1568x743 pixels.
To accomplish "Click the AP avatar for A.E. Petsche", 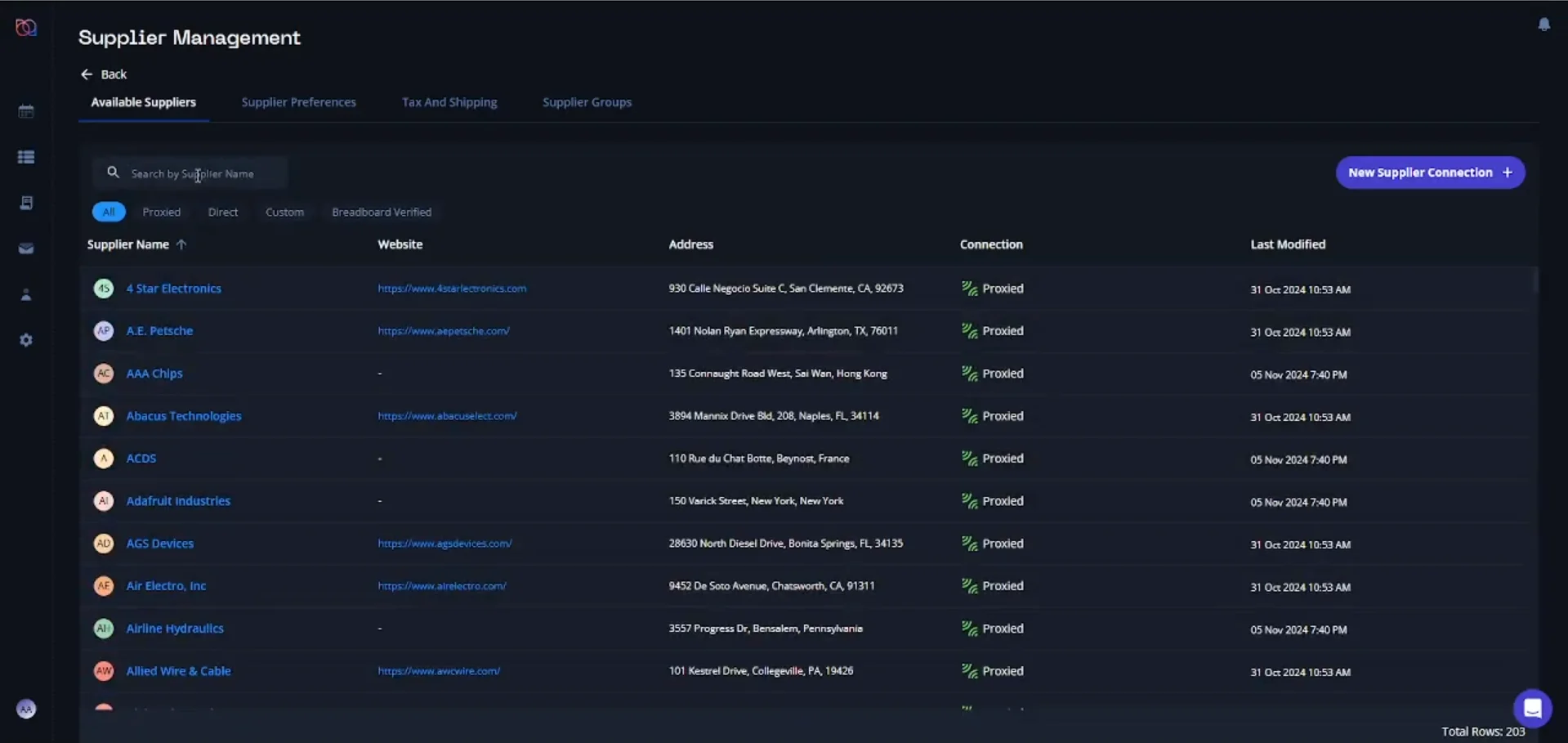I will coord(104,331).
